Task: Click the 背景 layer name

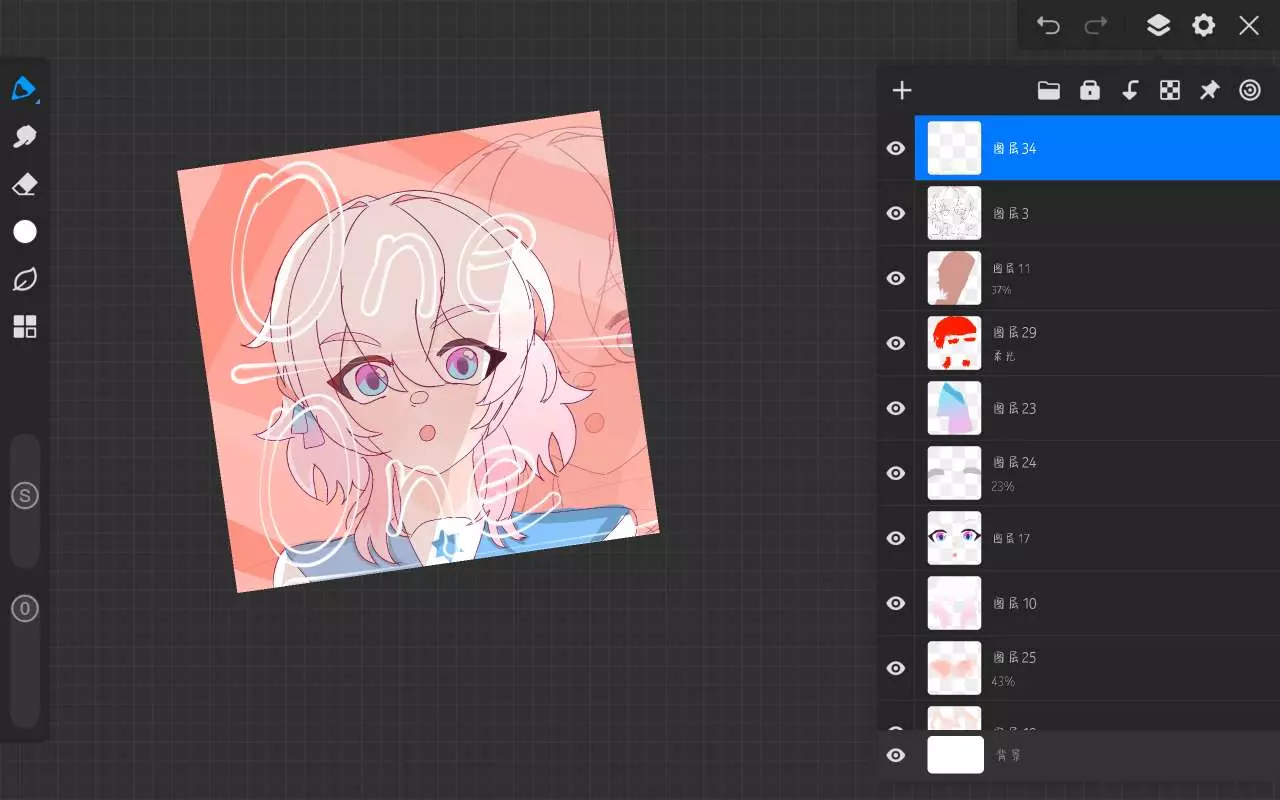Action: coord(1008,755)
